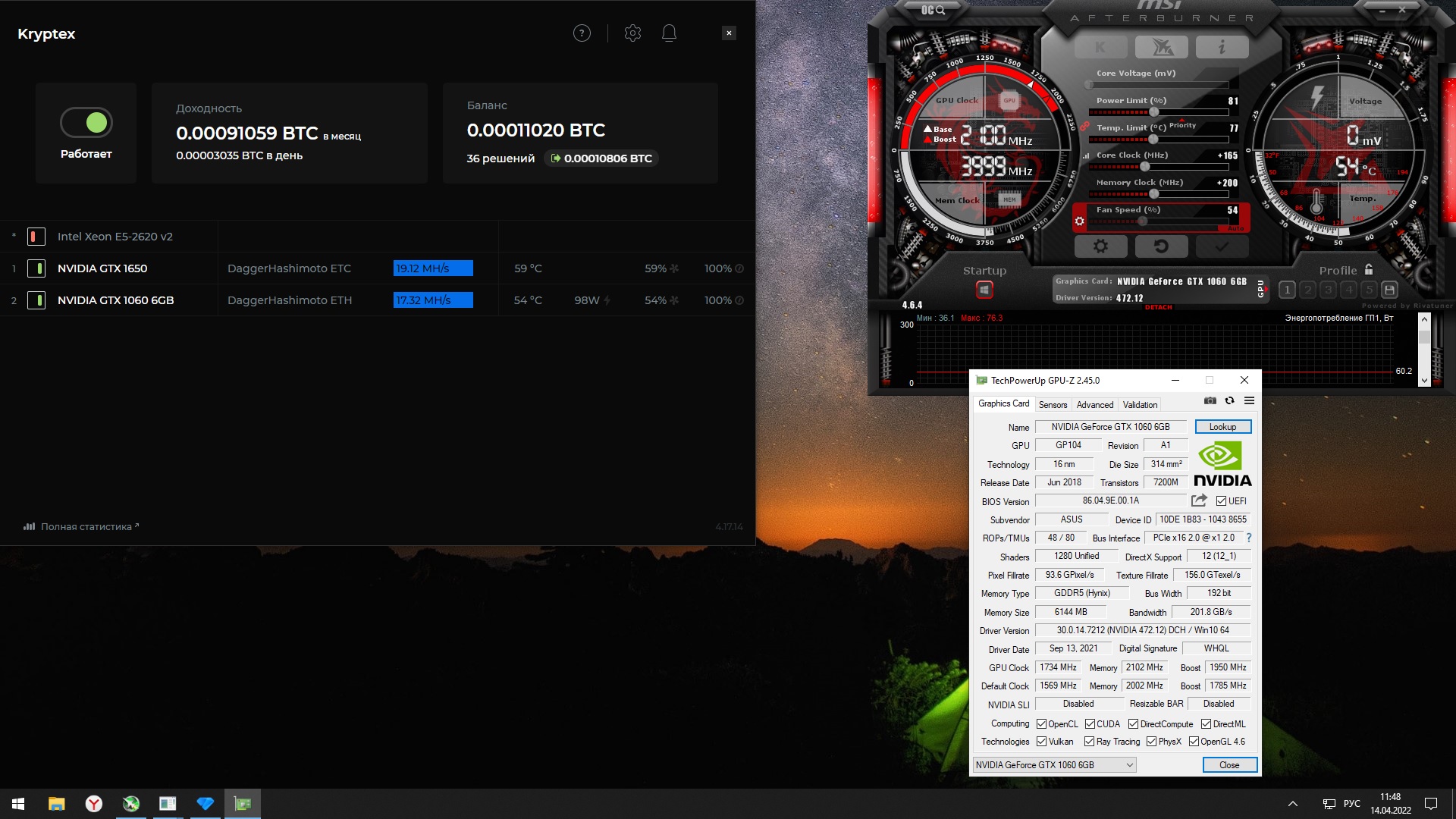The width and height of the screenshot is (1456, 819).
Task: Click the BIOS export share icon in GPU-Z
Action: pyautogui.click(x=1199, y=500)
